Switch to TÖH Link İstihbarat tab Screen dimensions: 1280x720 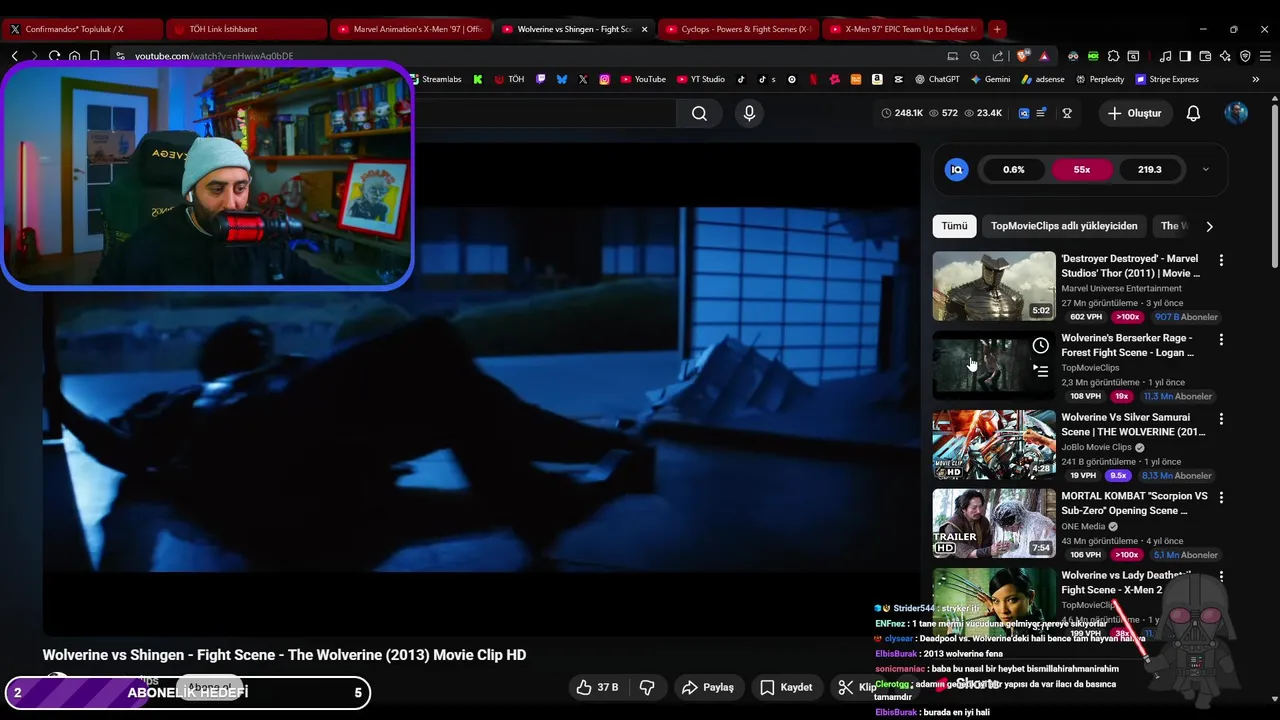click(246, 29)
